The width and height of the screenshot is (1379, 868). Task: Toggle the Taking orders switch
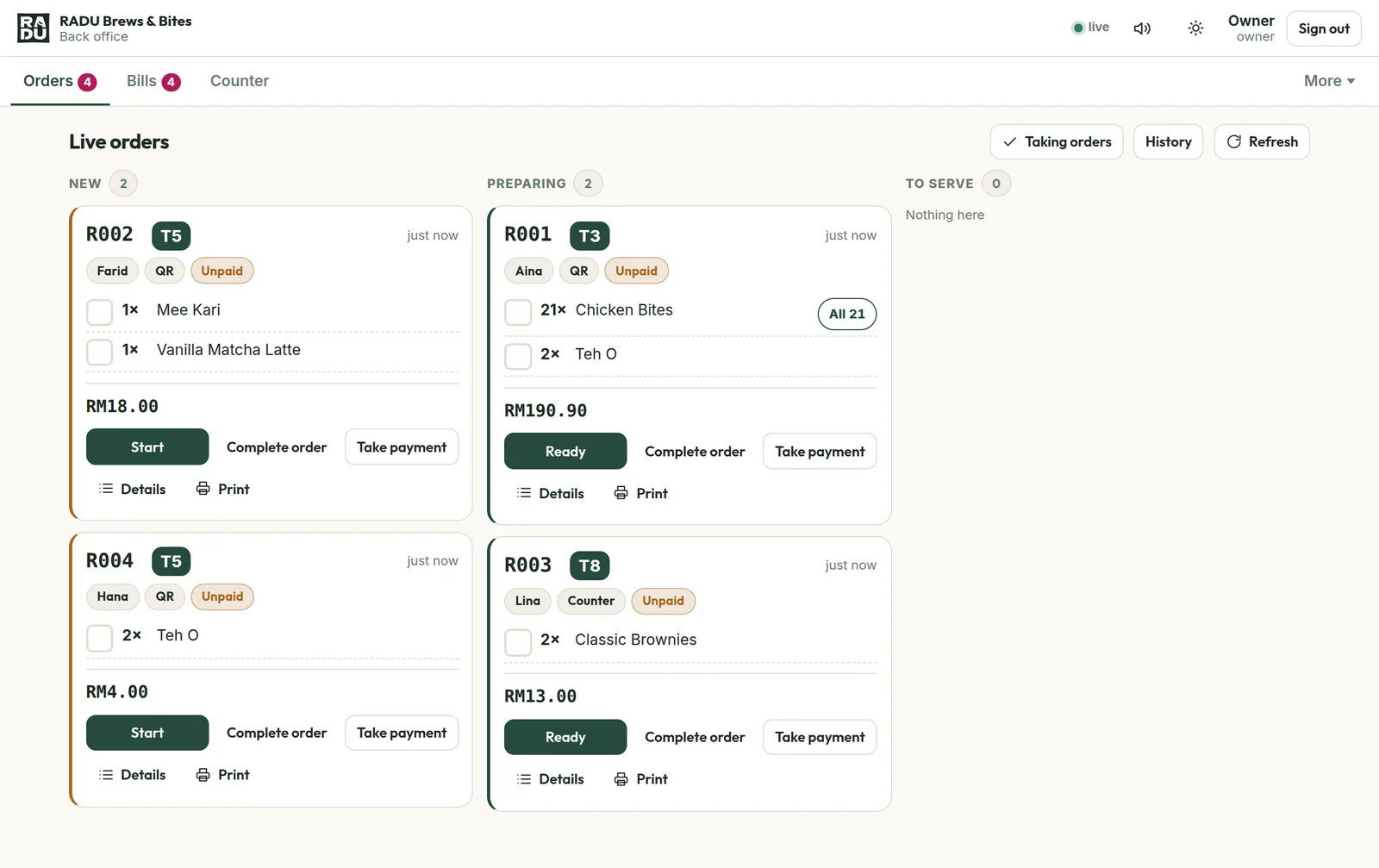point(1057,141)
